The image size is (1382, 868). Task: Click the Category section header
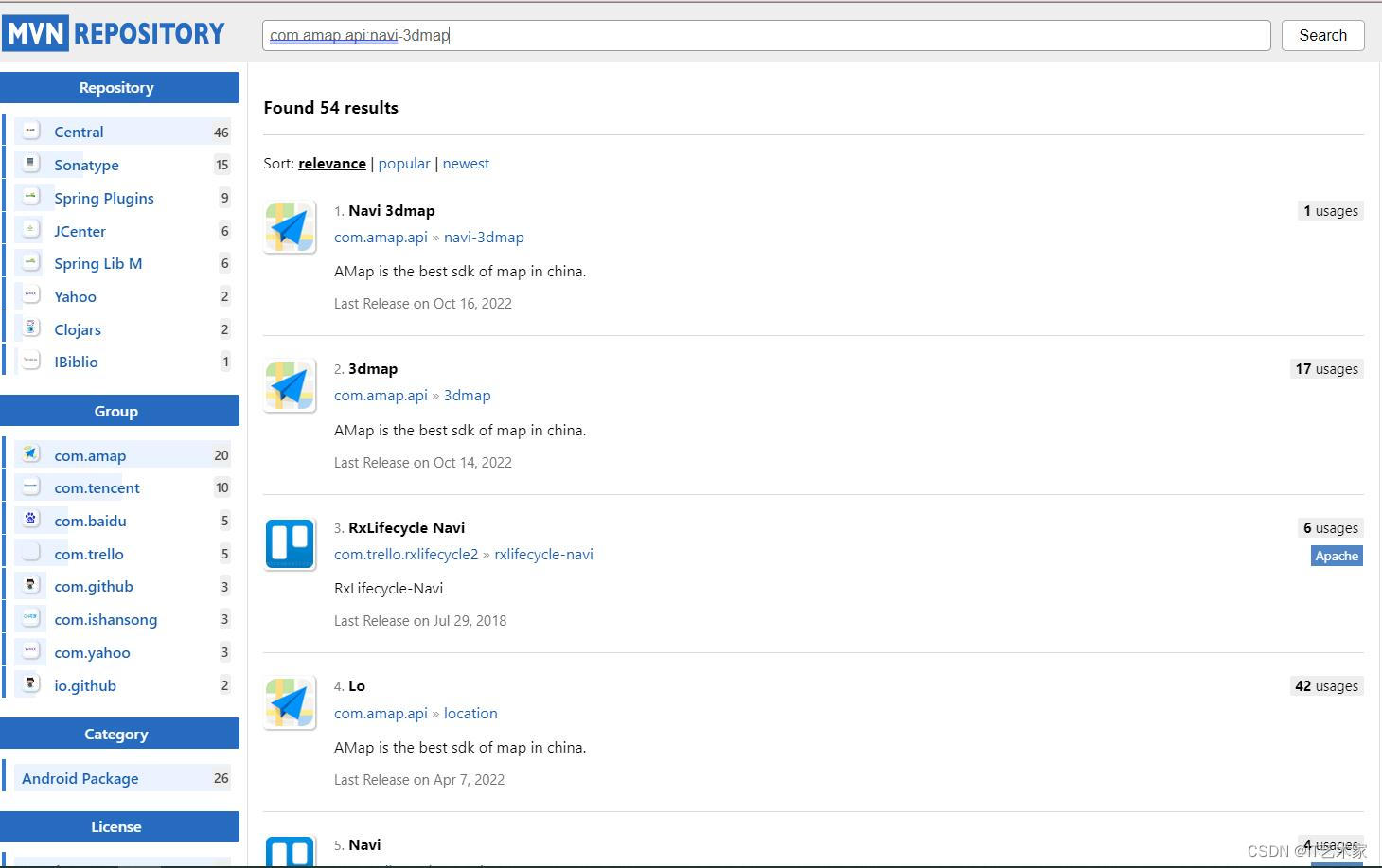119,734
